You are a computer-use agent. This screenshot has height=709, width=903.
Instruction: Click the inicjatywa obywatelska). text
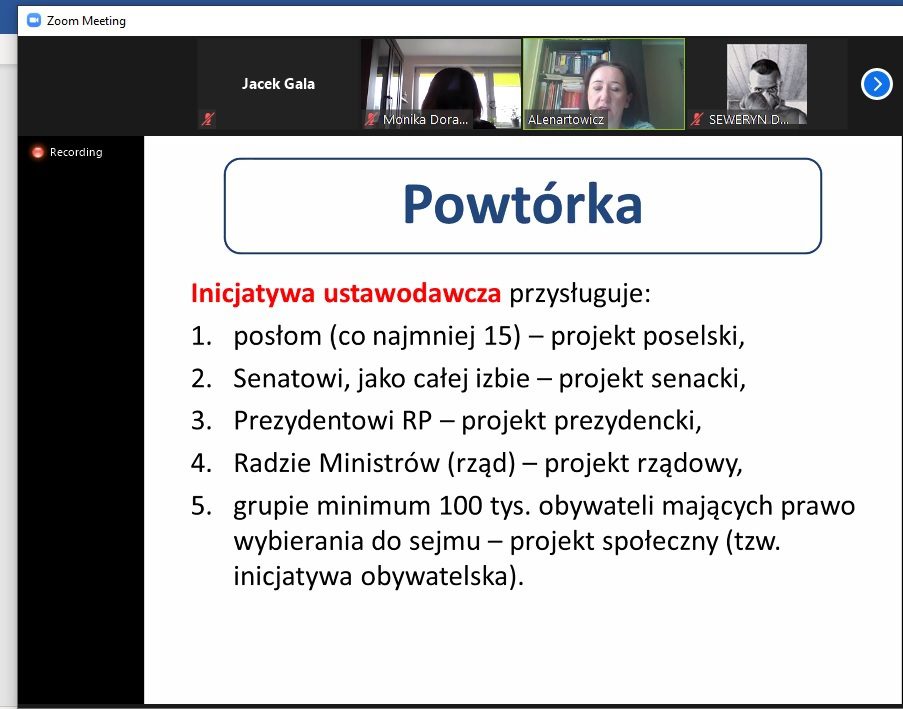pyautogui.click(x=379, y=576)
